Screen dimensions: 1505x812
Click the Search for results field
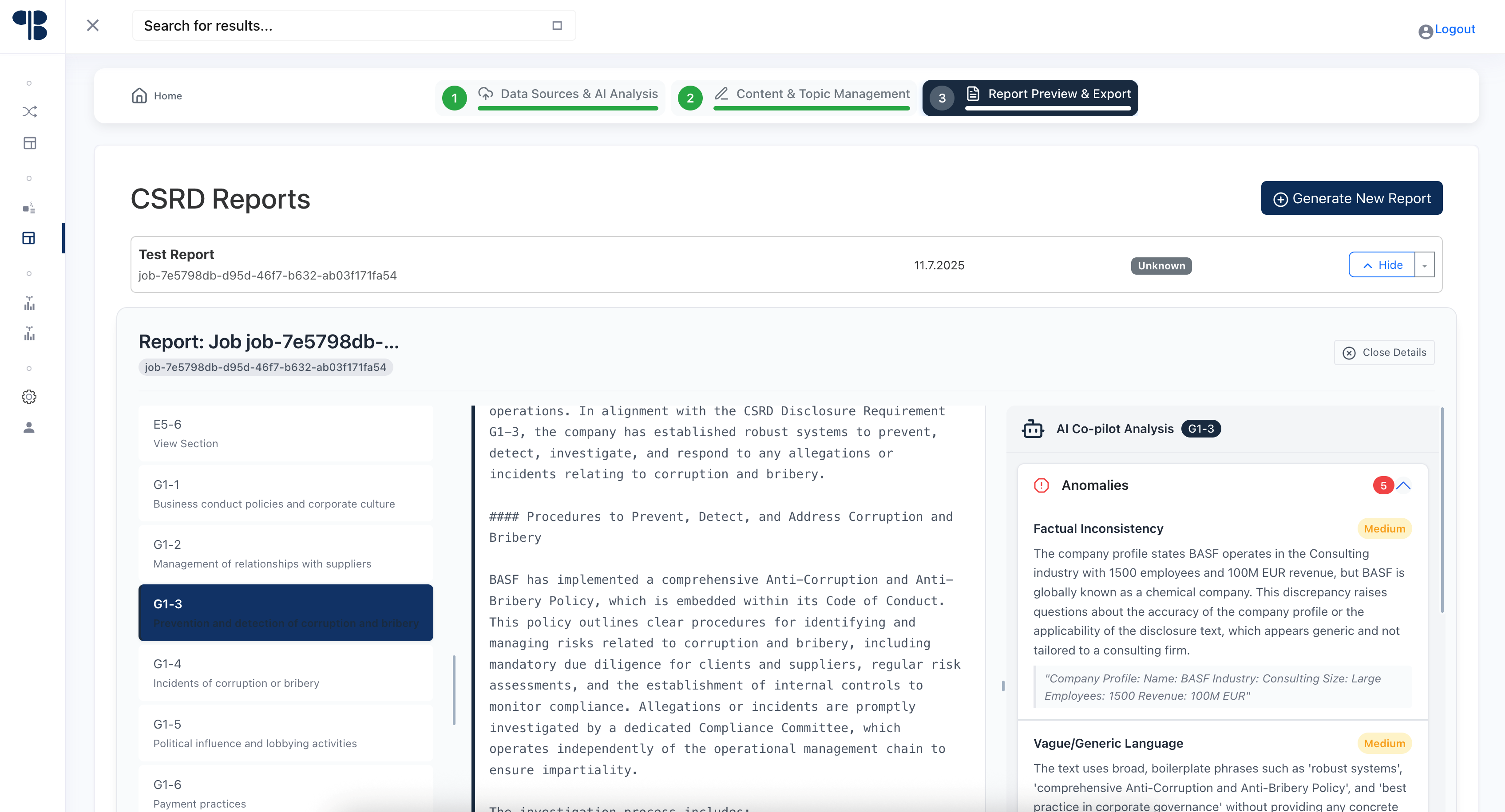353,26
